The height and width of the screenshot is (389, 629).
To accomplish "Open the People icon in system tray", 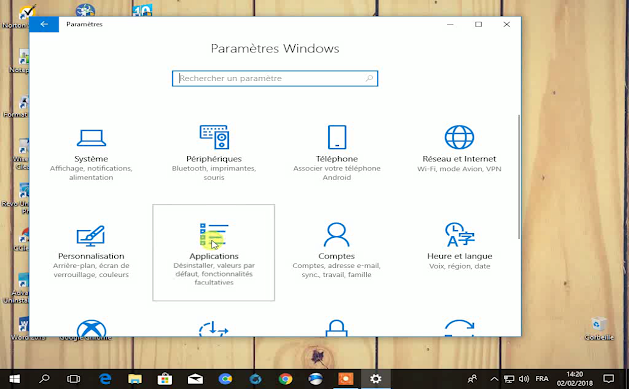I will tap(473, 379).
